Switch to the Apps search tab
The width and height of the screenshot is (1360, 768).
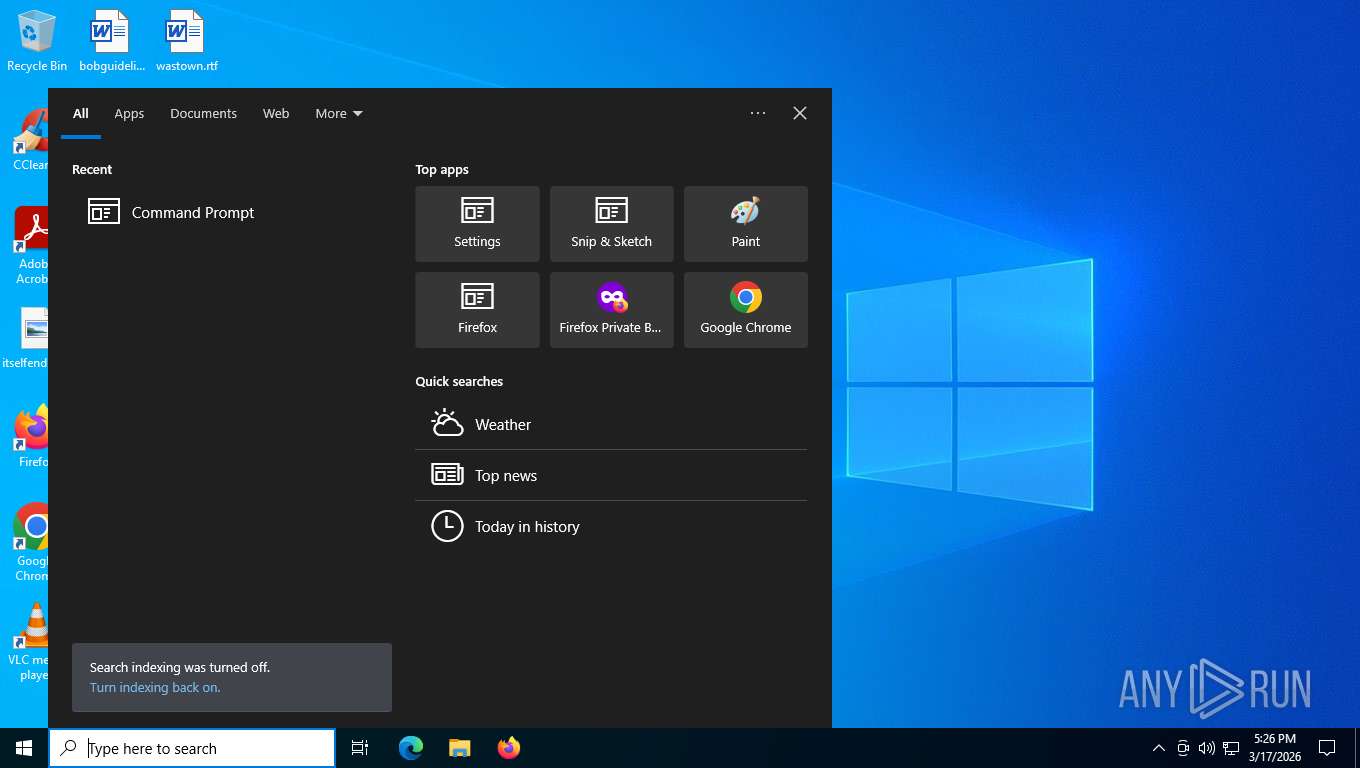(x=129, y=113)
